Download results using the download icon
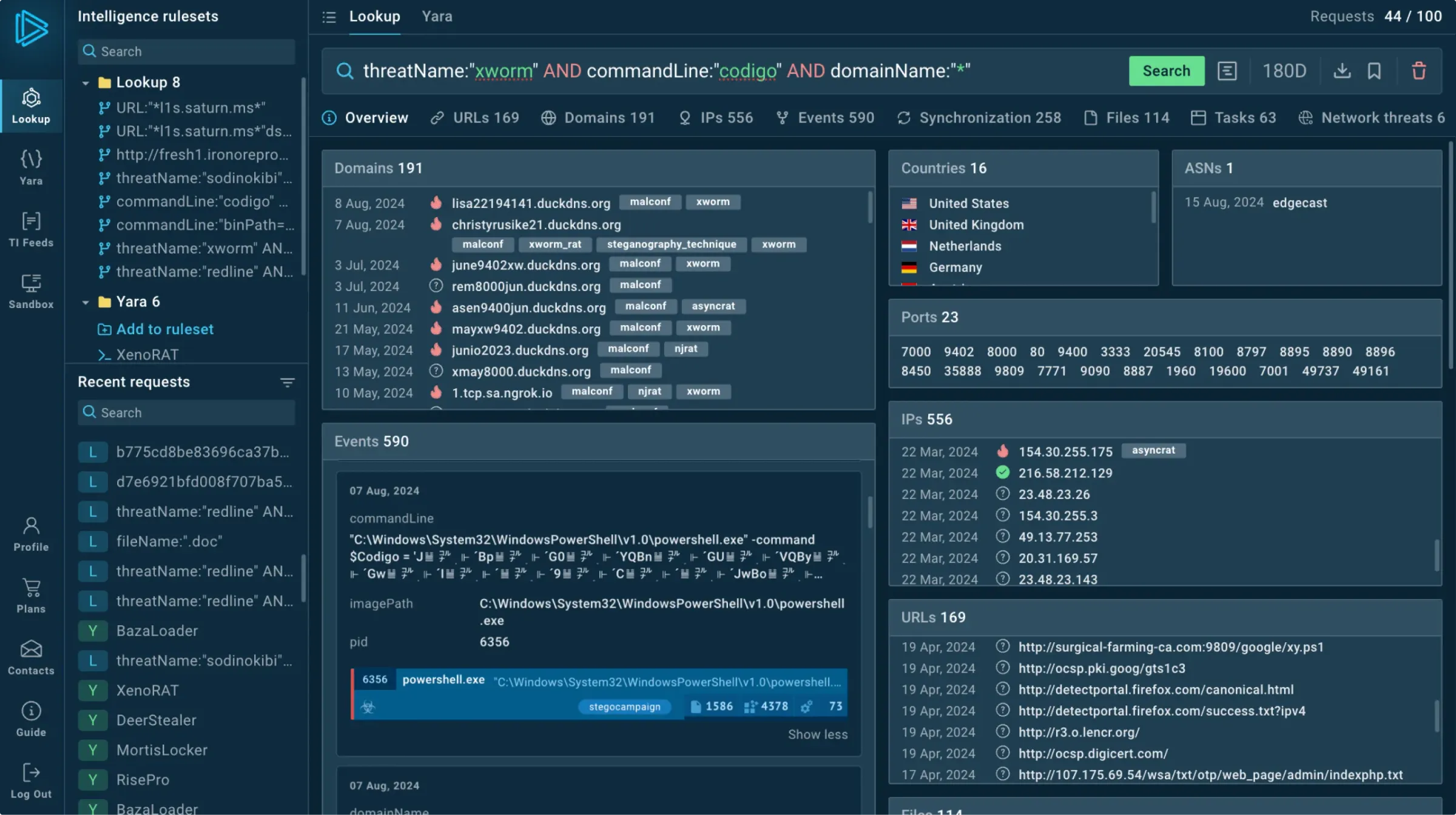 [x=1342, y=71]
